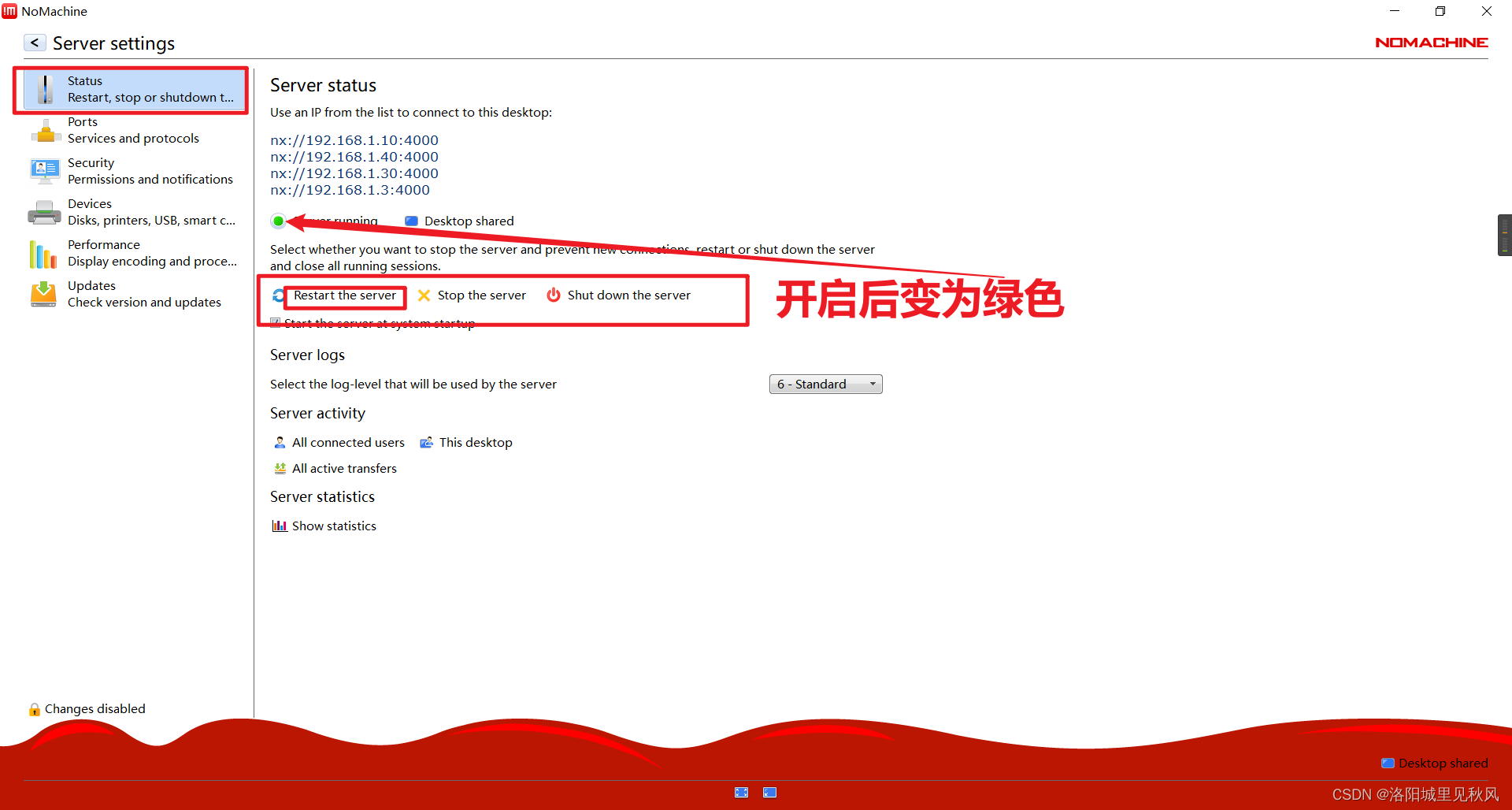Open Devices Disks, printers, USB section
Screen dimensions: 1512x810
(134, 212)
